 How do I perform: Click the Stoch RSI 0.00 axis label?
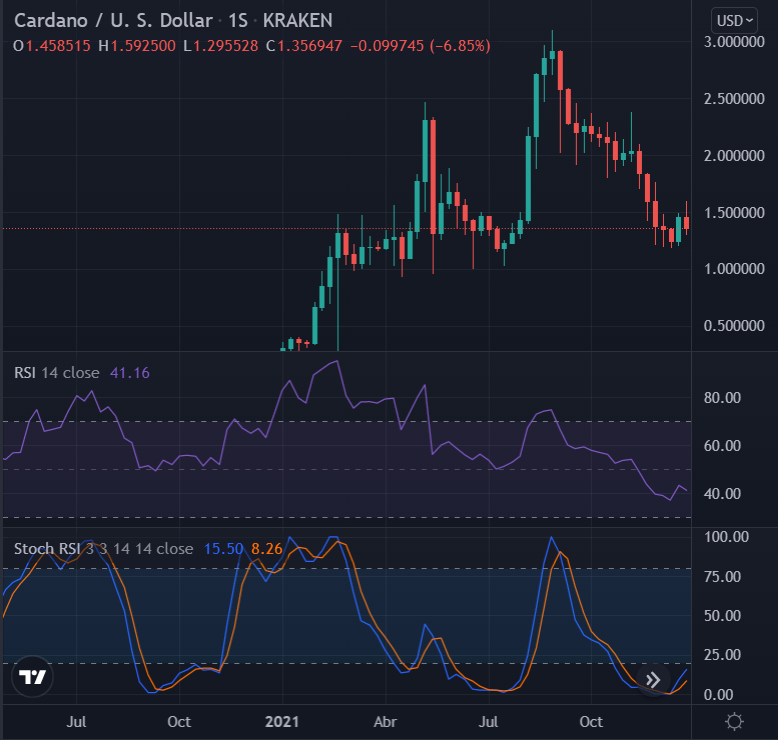point(718,694)
